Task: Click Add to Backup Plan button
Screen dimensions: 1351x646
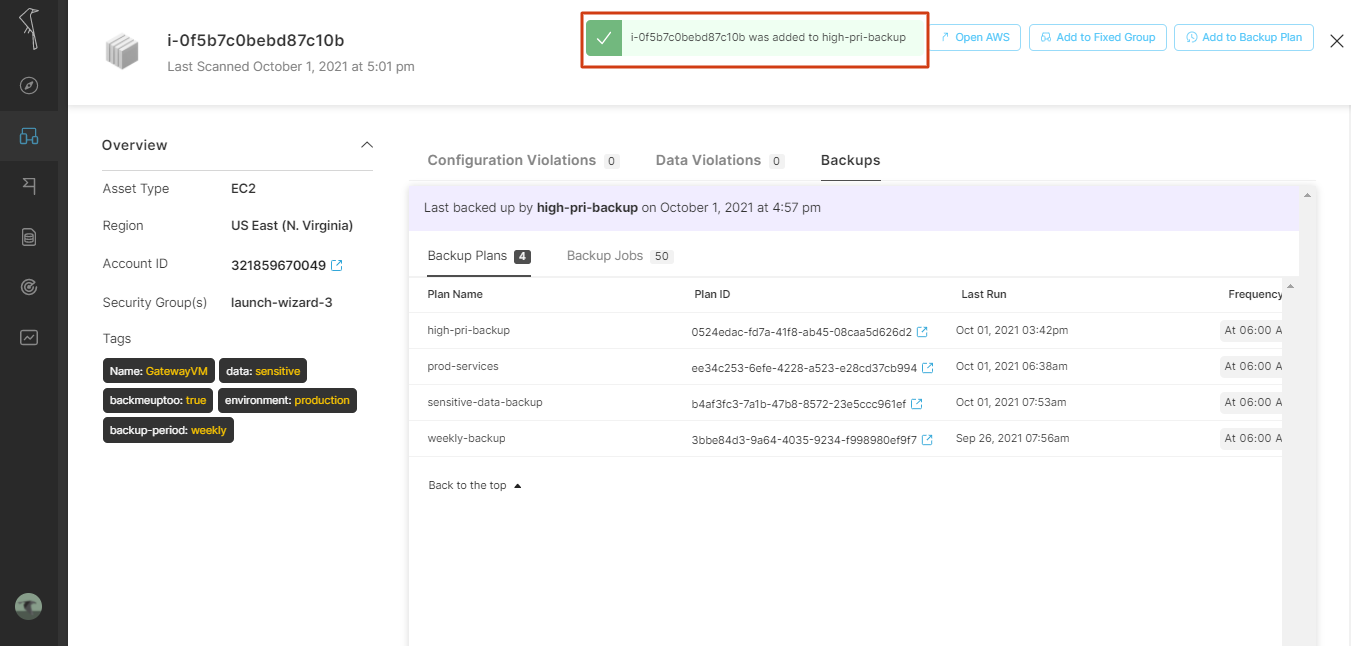Action: [1243, 38]
